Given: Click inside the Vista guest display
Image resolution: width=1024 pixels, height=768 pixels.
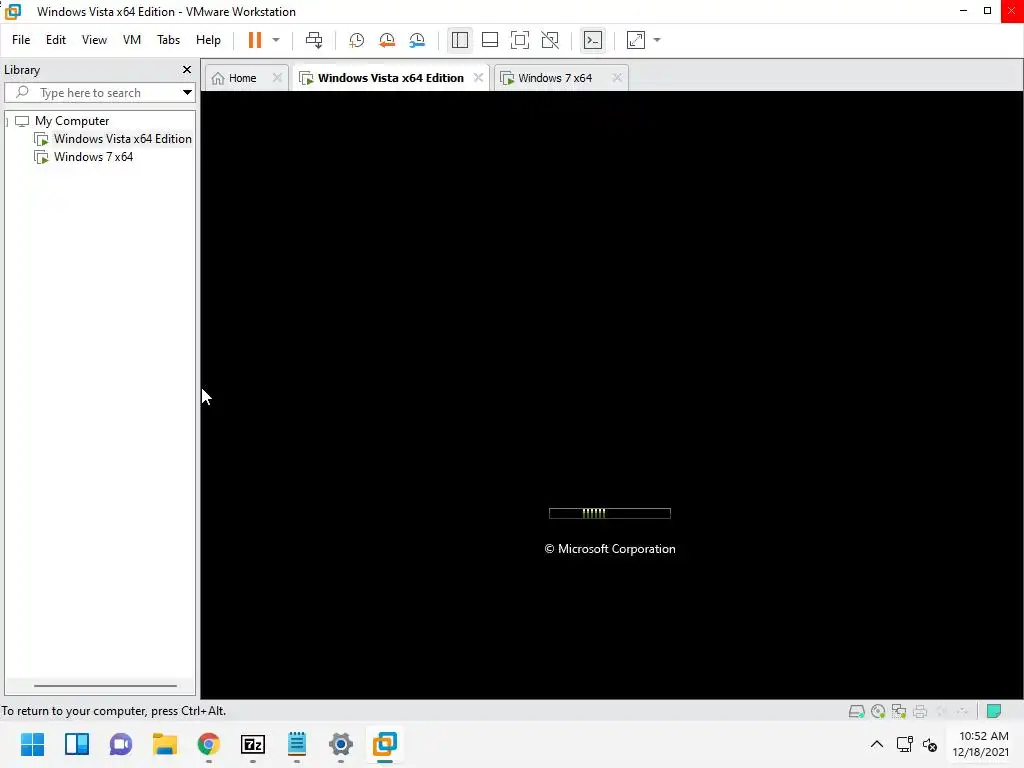Looking at the screenshot, I should pyautogui.click(x=612, y=395).
